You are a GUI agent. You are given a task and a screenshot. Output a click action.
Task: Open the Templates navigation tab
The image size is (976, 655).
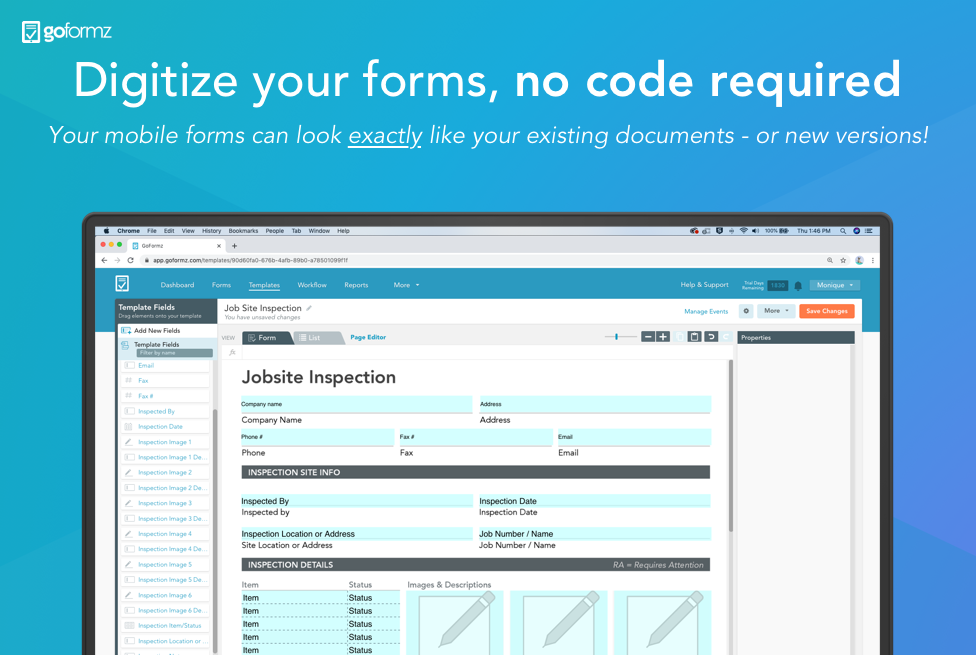tap(264, 285)
